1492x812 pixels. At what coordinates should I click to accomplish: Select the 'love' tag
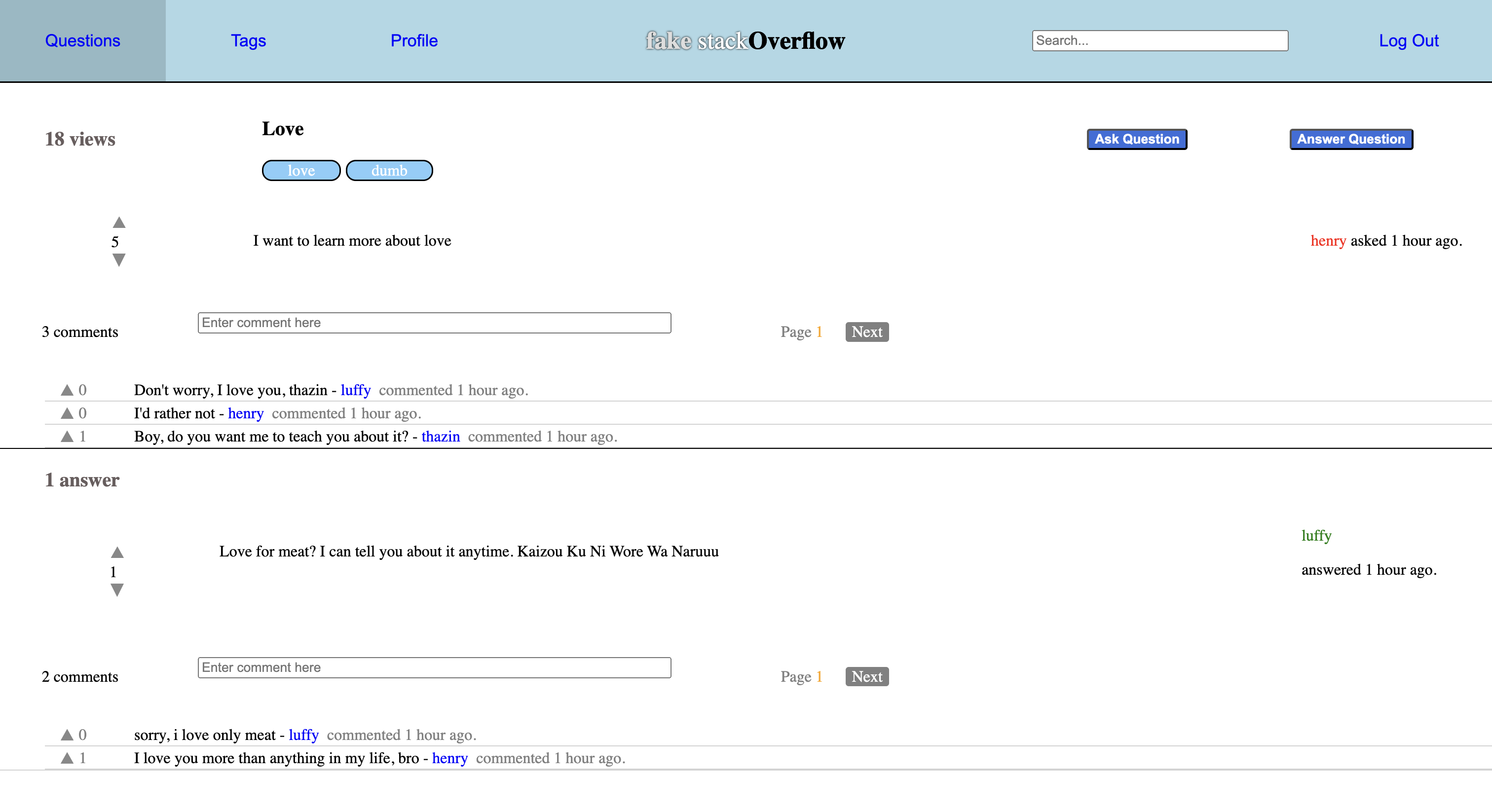(x=301, y=170)
